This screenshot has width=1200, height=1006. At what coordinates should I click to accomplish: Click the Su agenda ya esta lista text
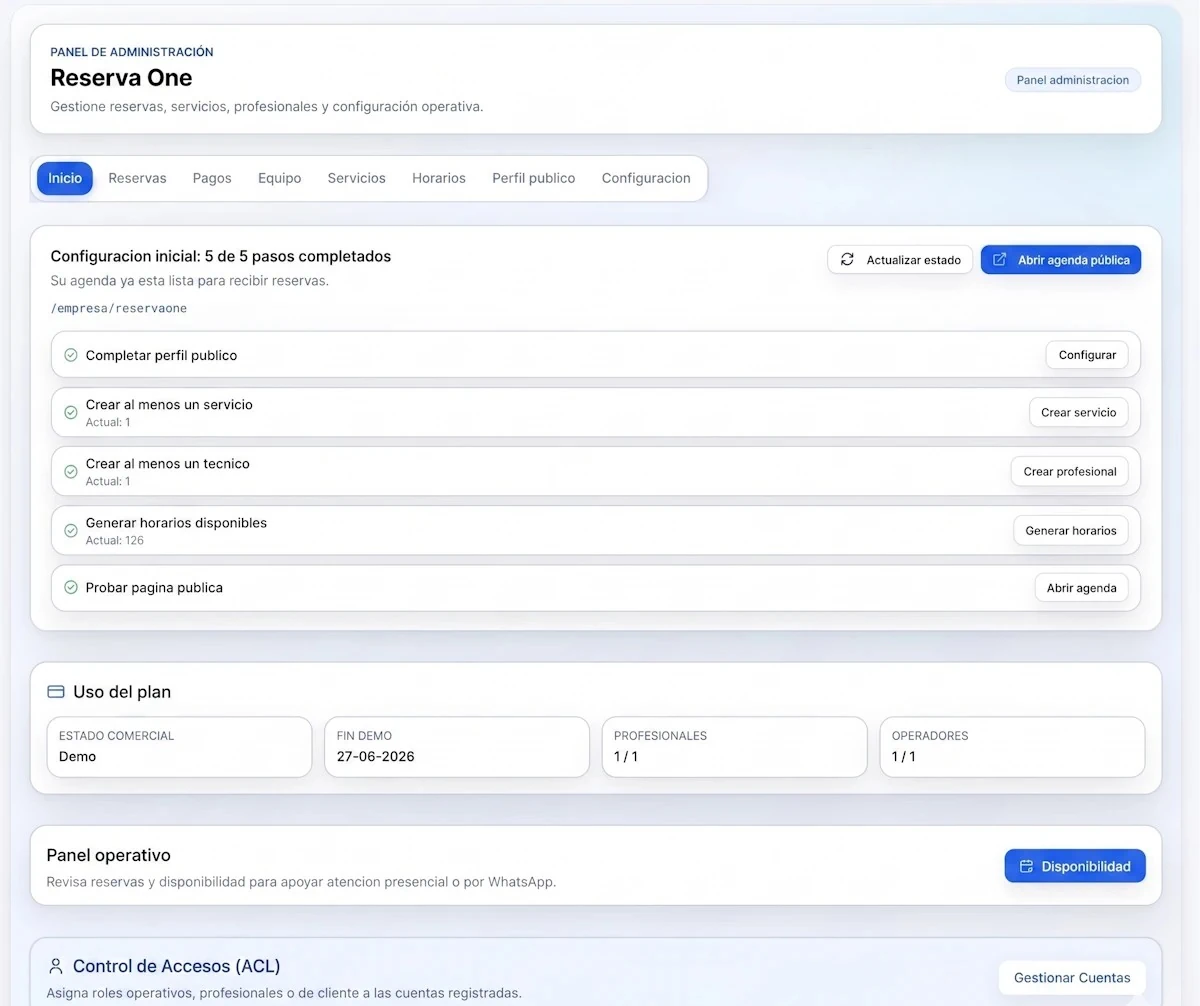click(x=190, y=281)
